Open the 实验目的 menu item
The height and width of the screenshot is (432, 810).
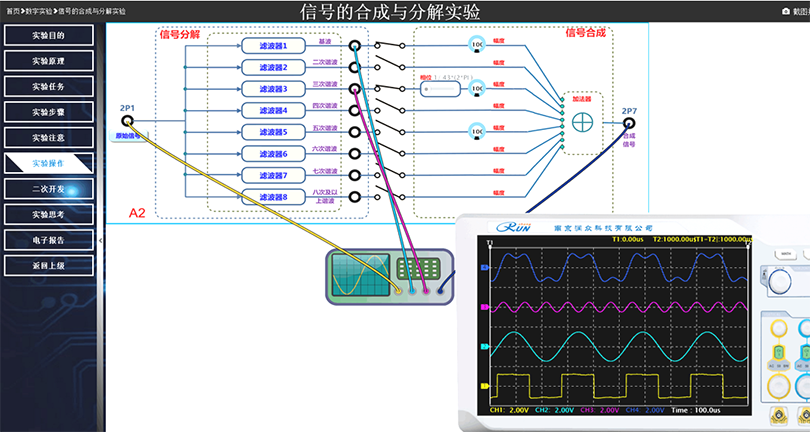[x=49, y=35]
